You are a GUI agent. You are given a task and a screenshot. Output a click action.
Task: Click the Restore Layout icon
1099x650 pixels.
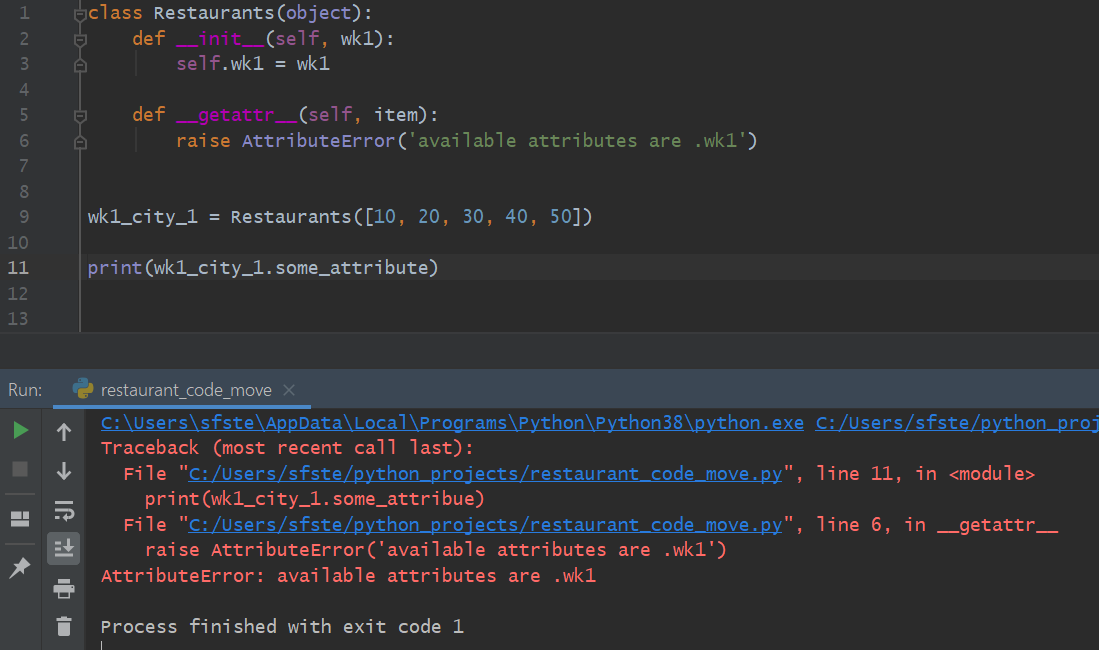point(20,518)
